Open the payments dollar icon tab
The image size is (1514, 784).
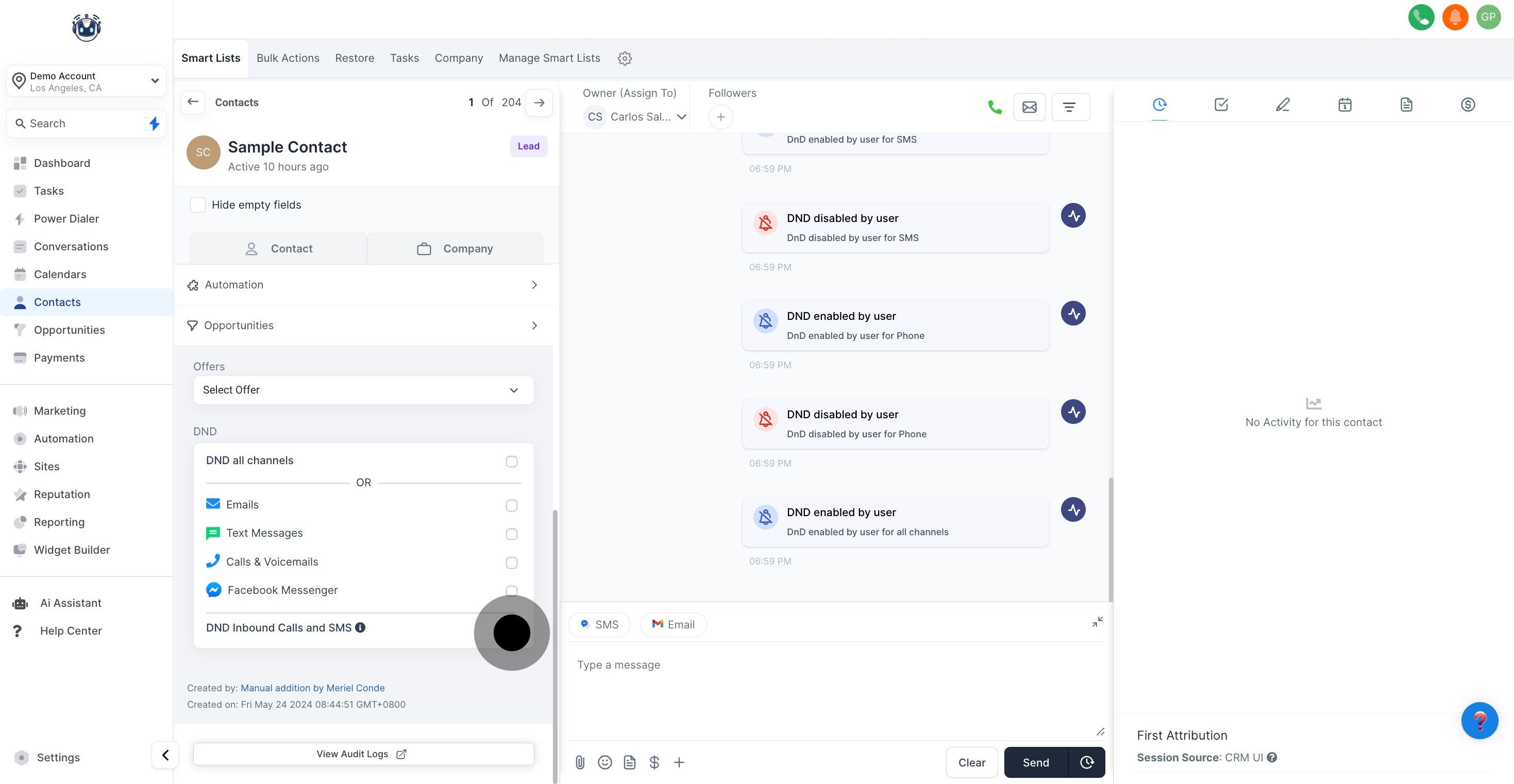[1468, 105]
